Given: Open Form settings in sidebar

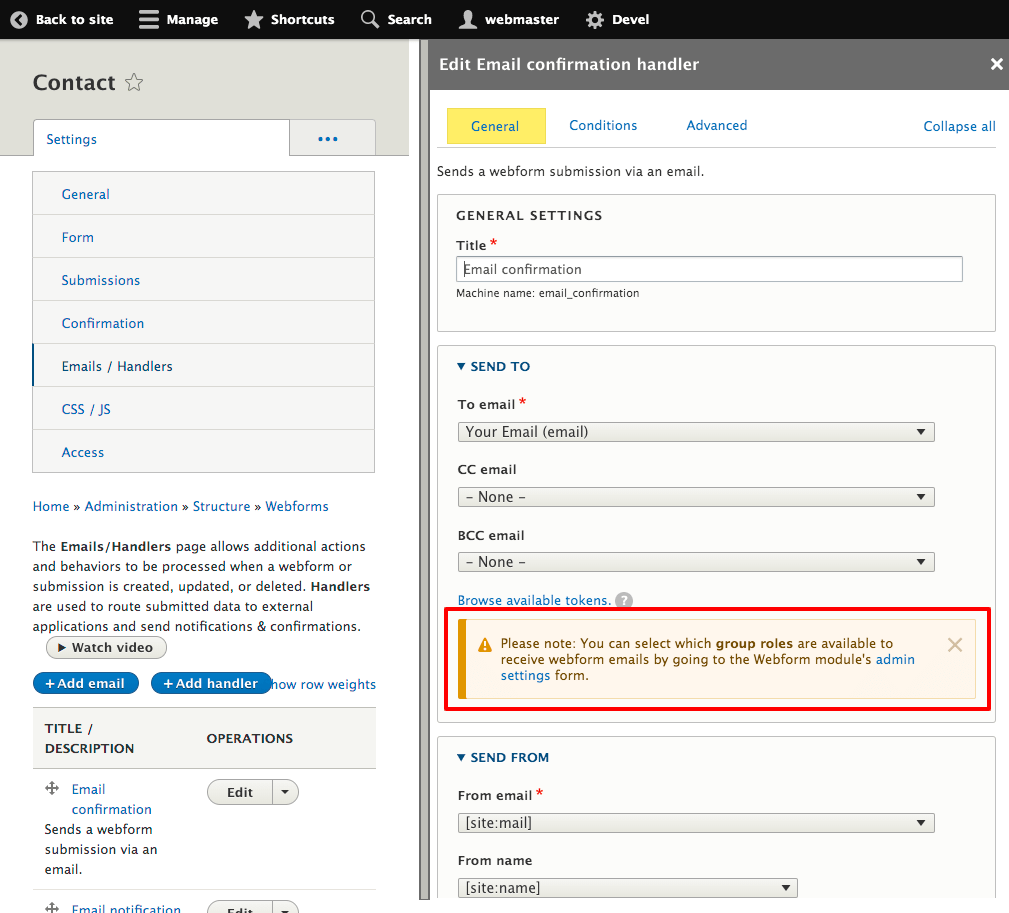Looking at the screenshot, I should pos(203,237).
